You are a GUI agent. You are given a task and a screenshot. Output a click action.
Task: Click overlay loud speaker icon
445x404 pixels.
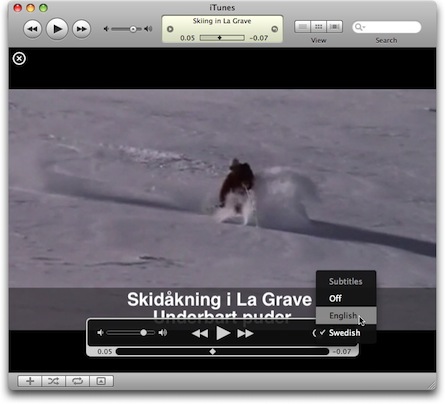pos(163,333)
